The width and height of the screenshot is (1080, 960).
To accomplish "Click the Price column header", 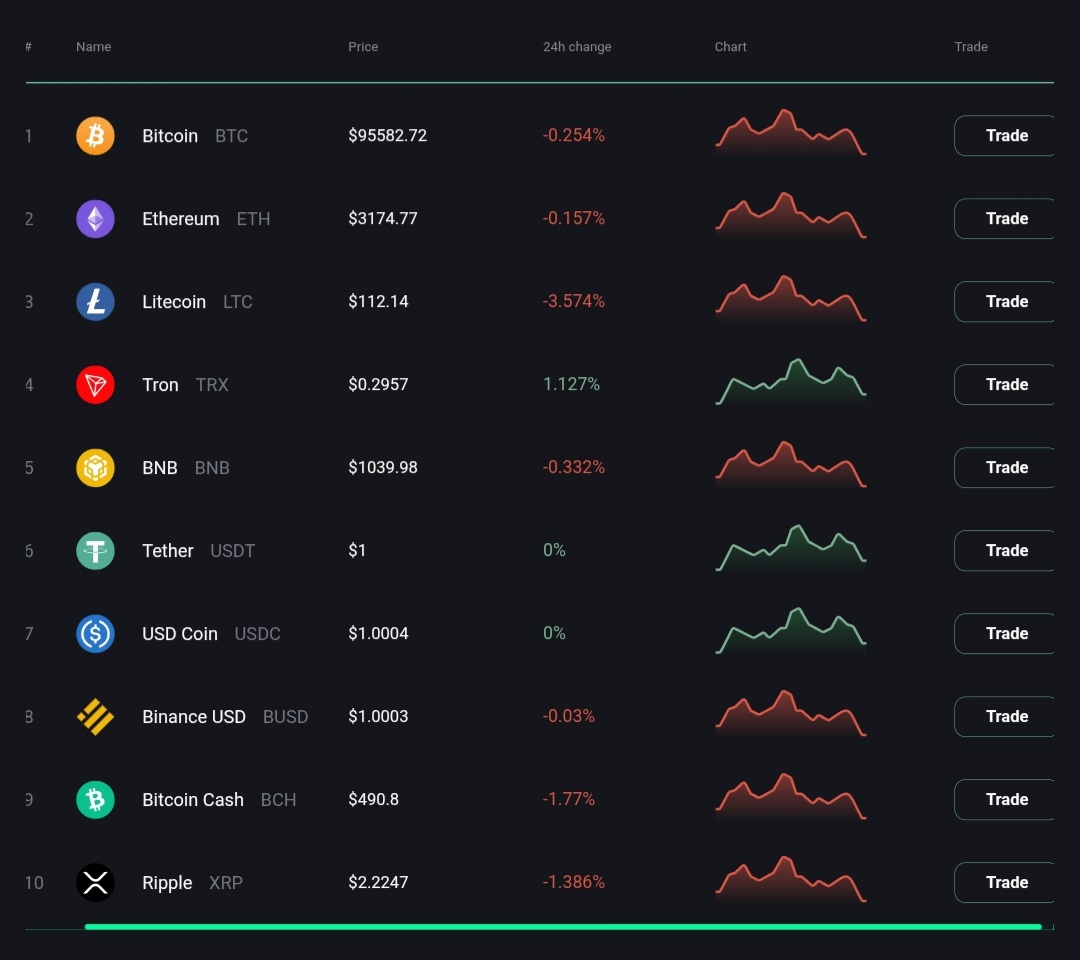I will pos(363,47).
